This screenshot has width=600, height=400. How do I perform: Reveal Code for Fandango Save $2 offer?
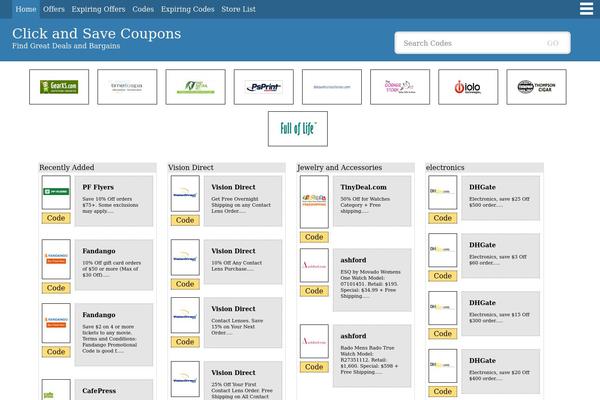click(56, 352)
